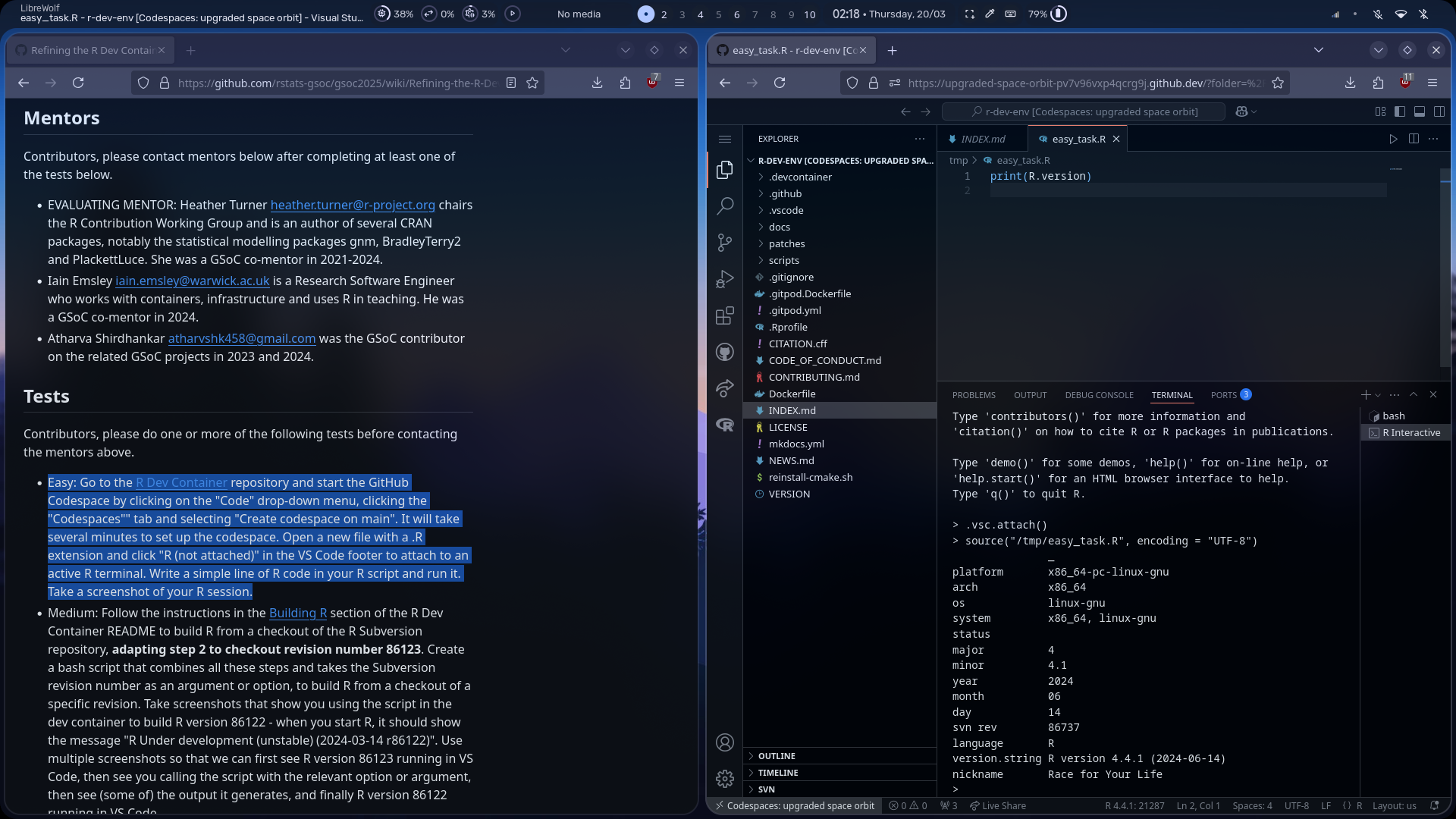The height and width of the screenshot is (819, 1456).
Task: Click the R 4.4.1: 21287 status item
Action: click(x=1134, y=805)
